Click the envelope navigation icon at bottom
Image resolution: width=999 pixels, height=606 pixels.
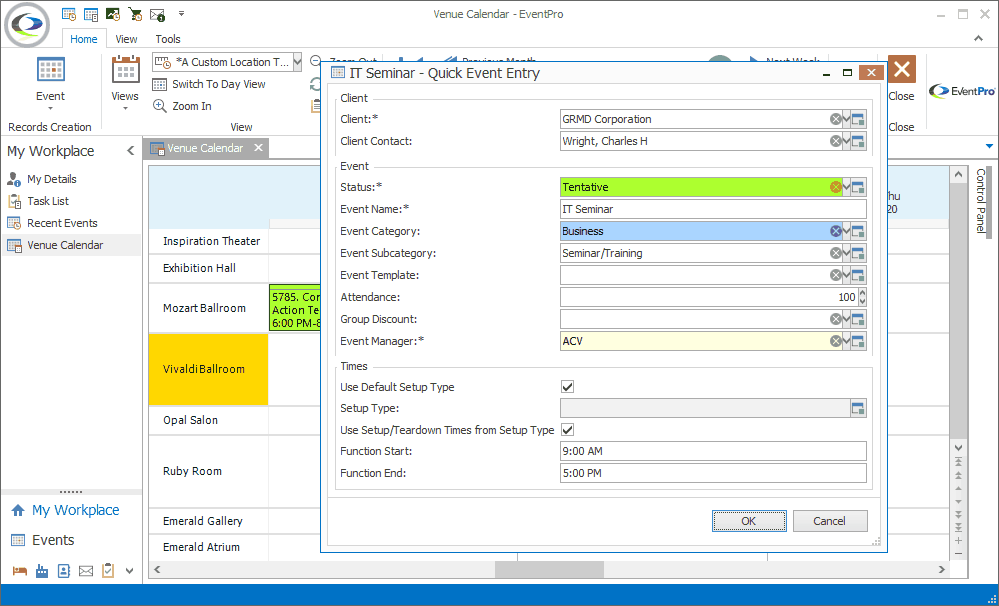[86, 570]
